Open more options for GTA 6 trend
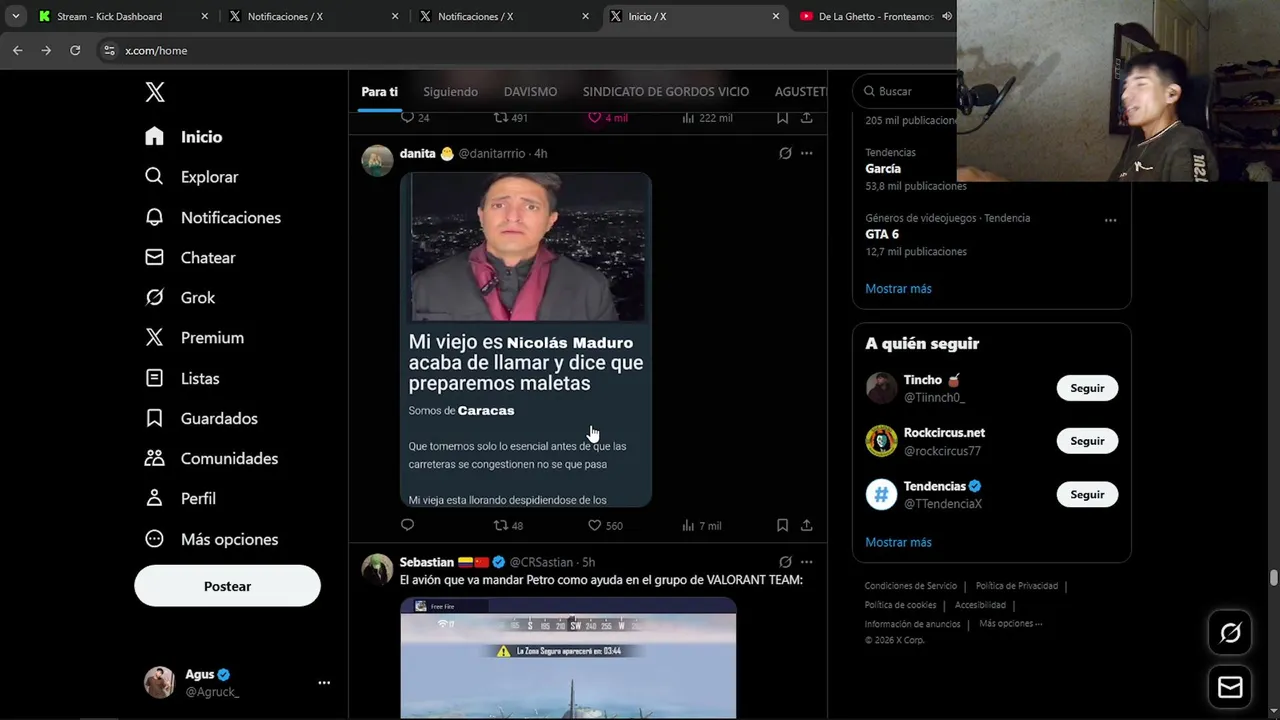The height and width of the screenshot is (720, 1280). point(1110,220)
